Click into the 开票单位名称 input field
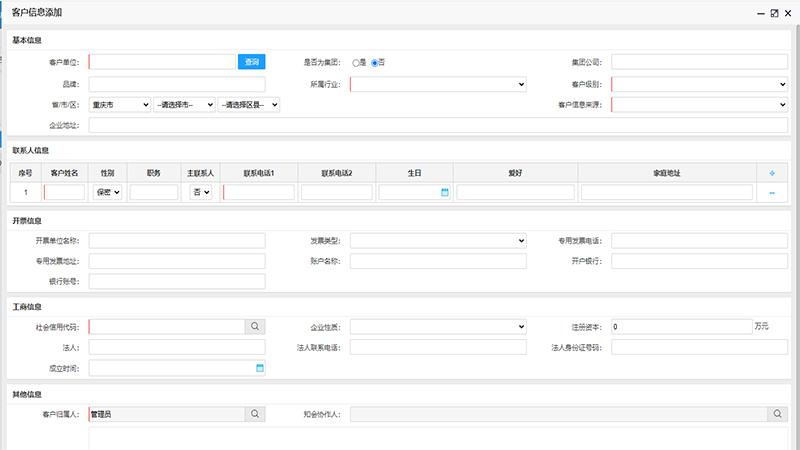The image size is (800, 450). pyautogui.click(x=177, y=241)
